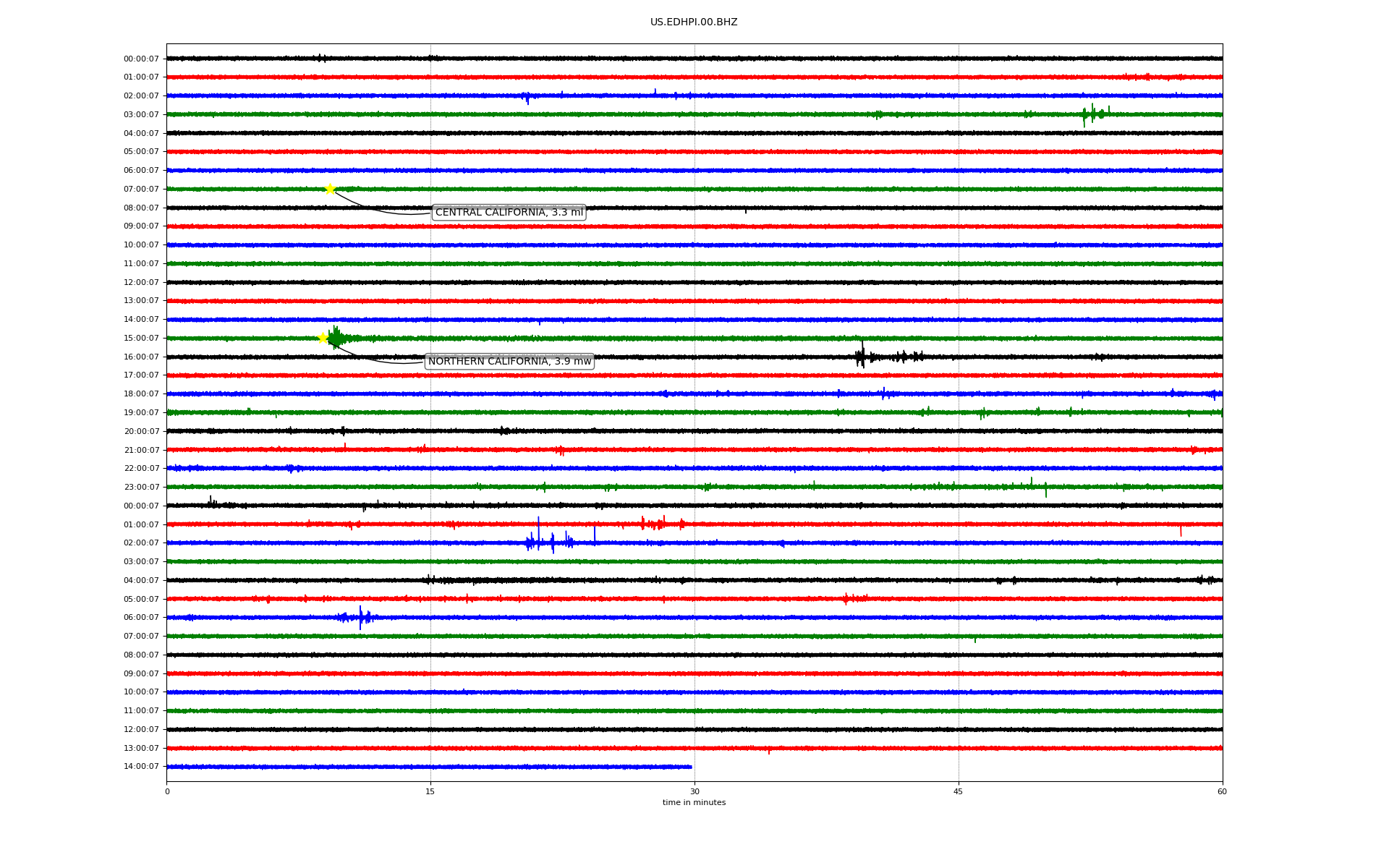Click the final 14:00:07 time label at the bottom
The width and height of the screenshot is (1389, 868).
coord(141,767)
